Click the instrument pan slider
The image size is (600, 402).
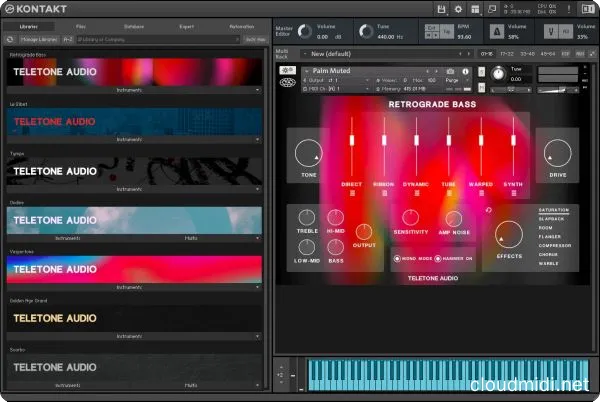(x=511, y=90)
